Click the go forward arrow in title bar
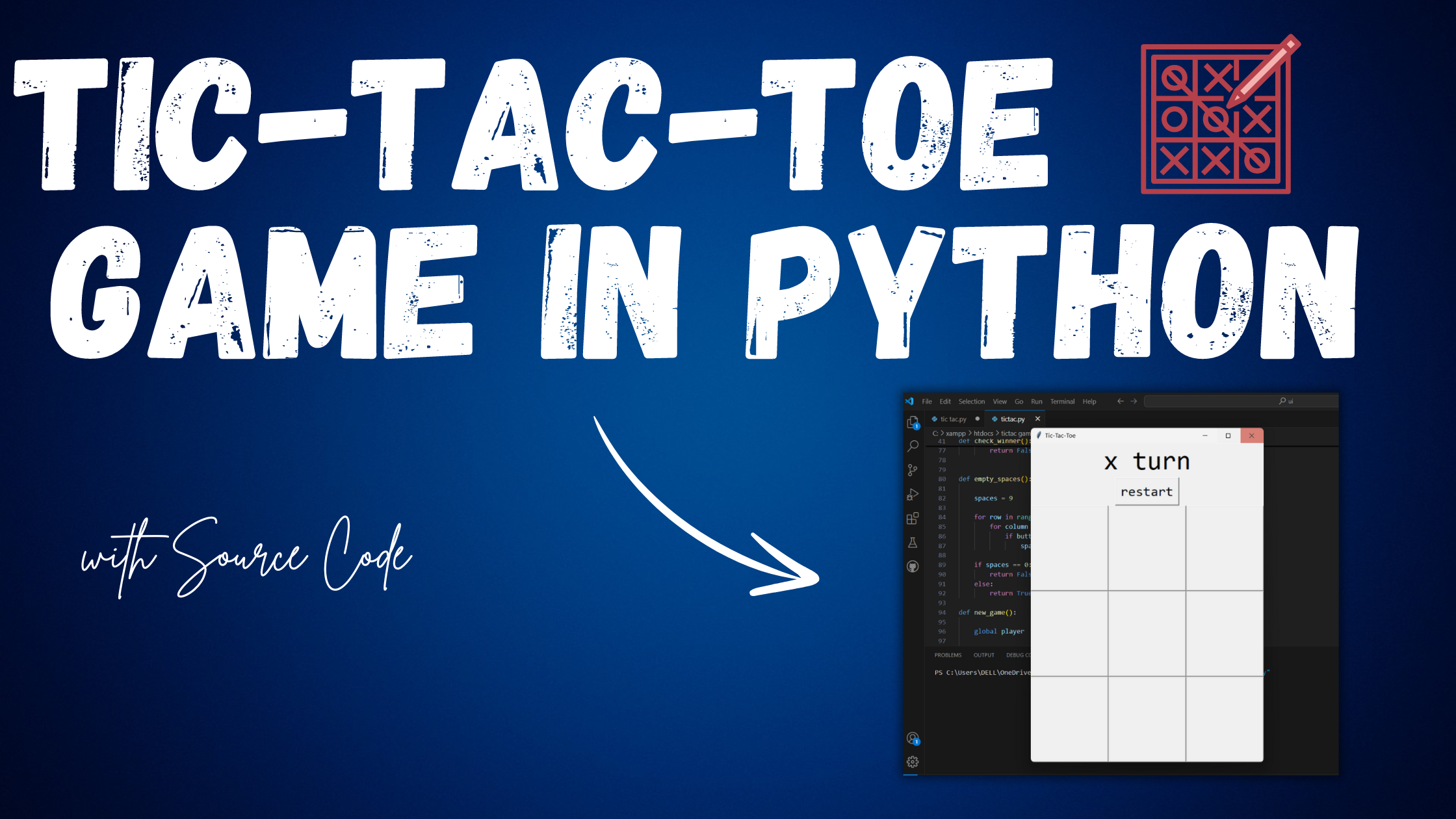1456x819 pixels. [1134, 401]
